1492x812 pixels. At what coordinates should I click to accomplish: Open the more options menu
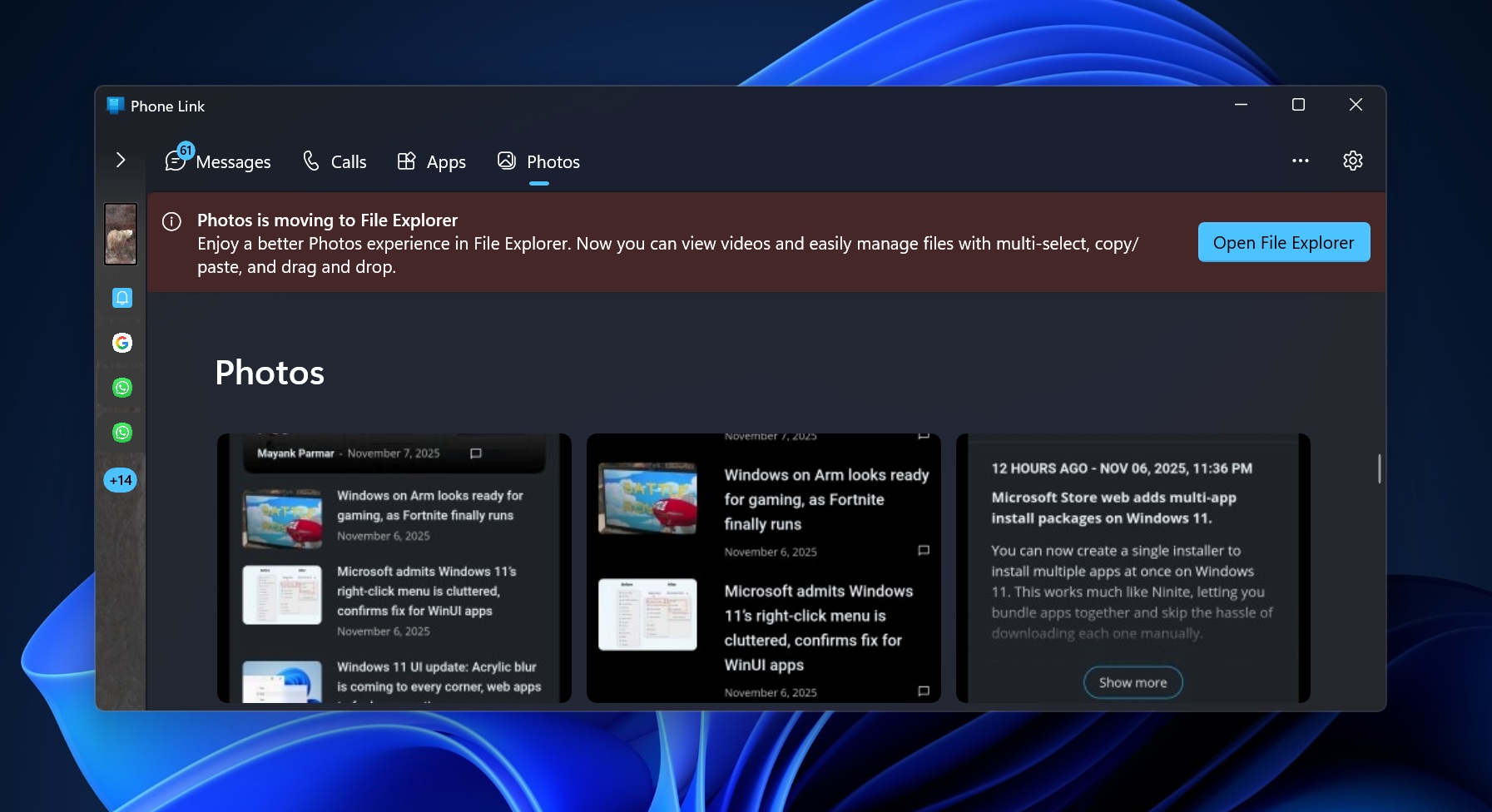click(1300, 161)
